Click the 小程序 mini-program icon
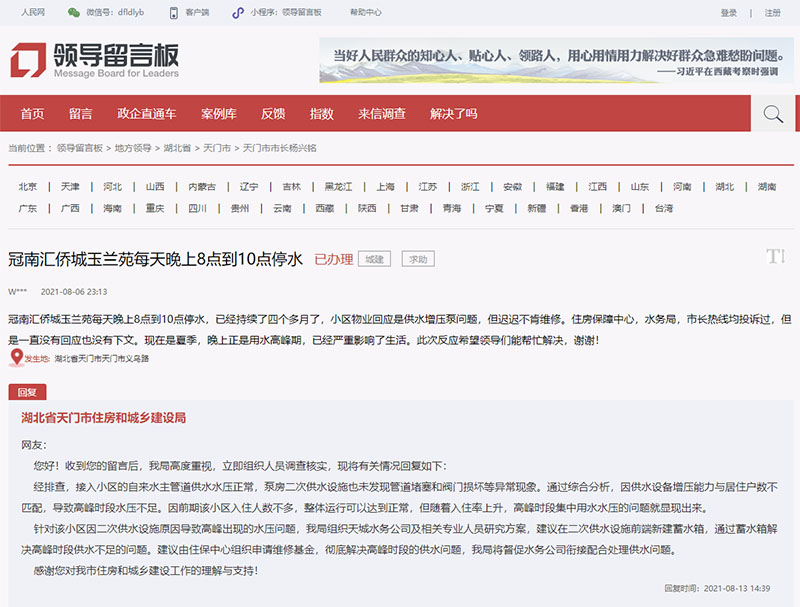This screenshot has height=607, width=800. click(237, 13)
